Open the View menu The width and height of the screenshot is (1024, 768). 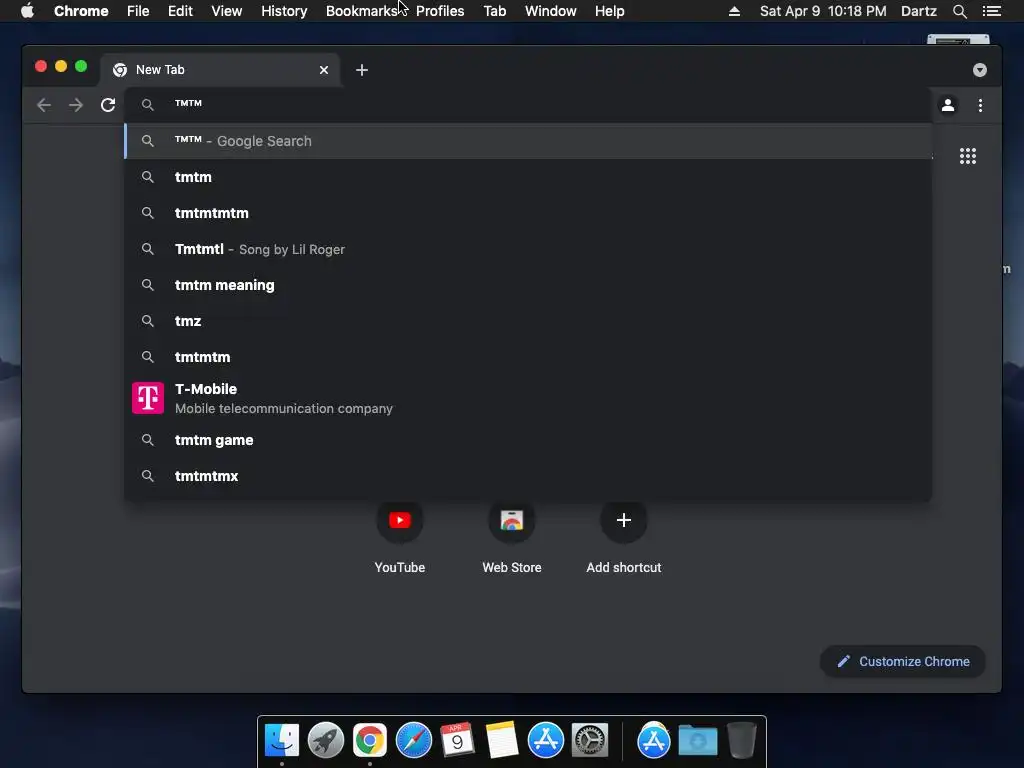(227, 11)
